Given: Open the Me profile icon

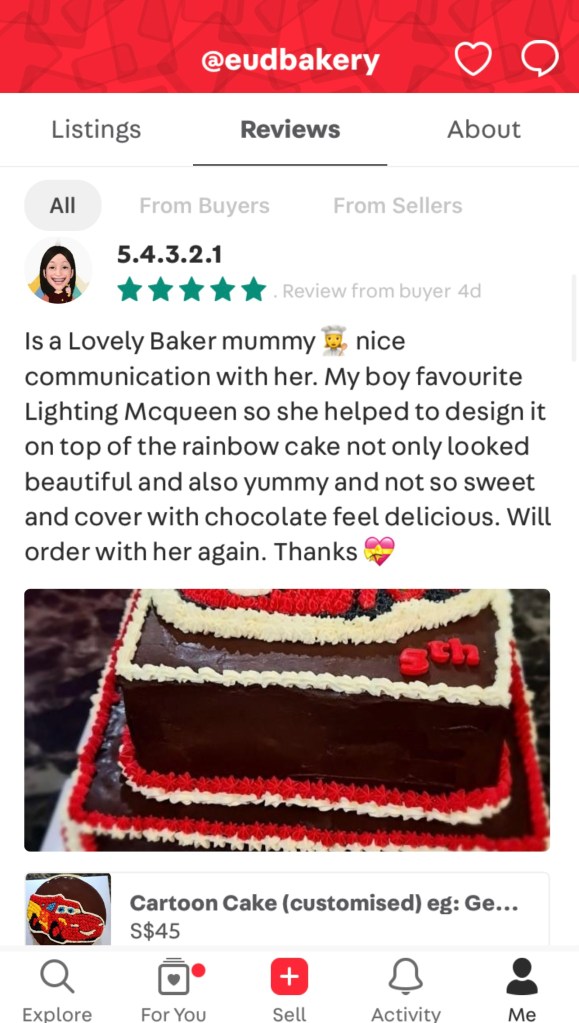Looking at the screenshot, I should coord(522,977).
